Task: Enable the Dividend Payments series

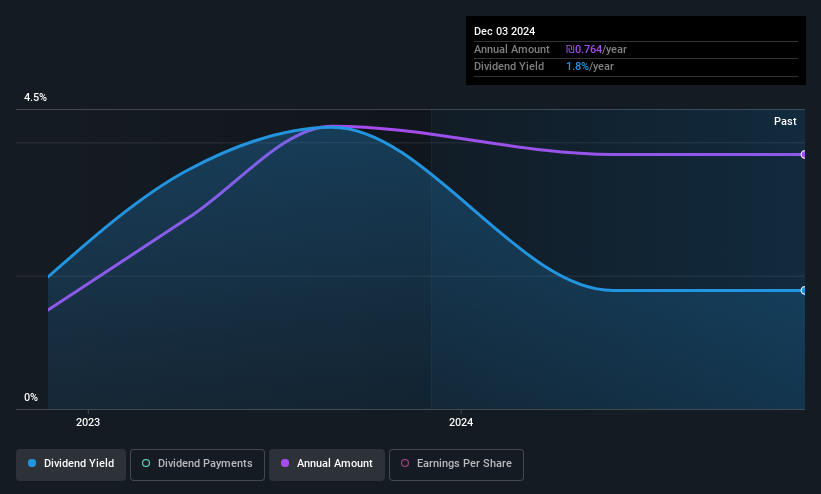Action: coord(197,464)
